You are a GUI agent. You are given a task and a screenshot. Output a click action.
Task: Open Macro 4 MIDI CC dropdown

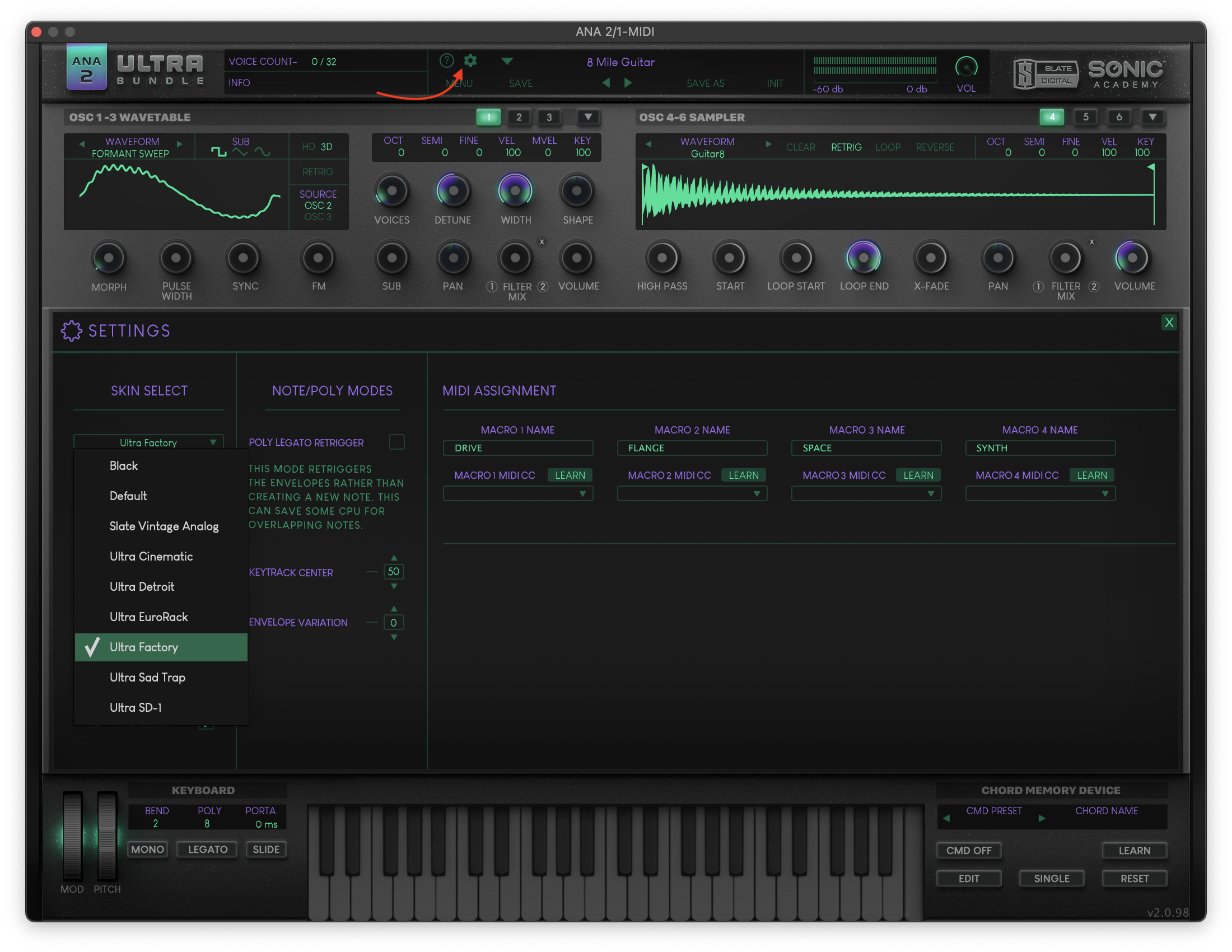1041,494
